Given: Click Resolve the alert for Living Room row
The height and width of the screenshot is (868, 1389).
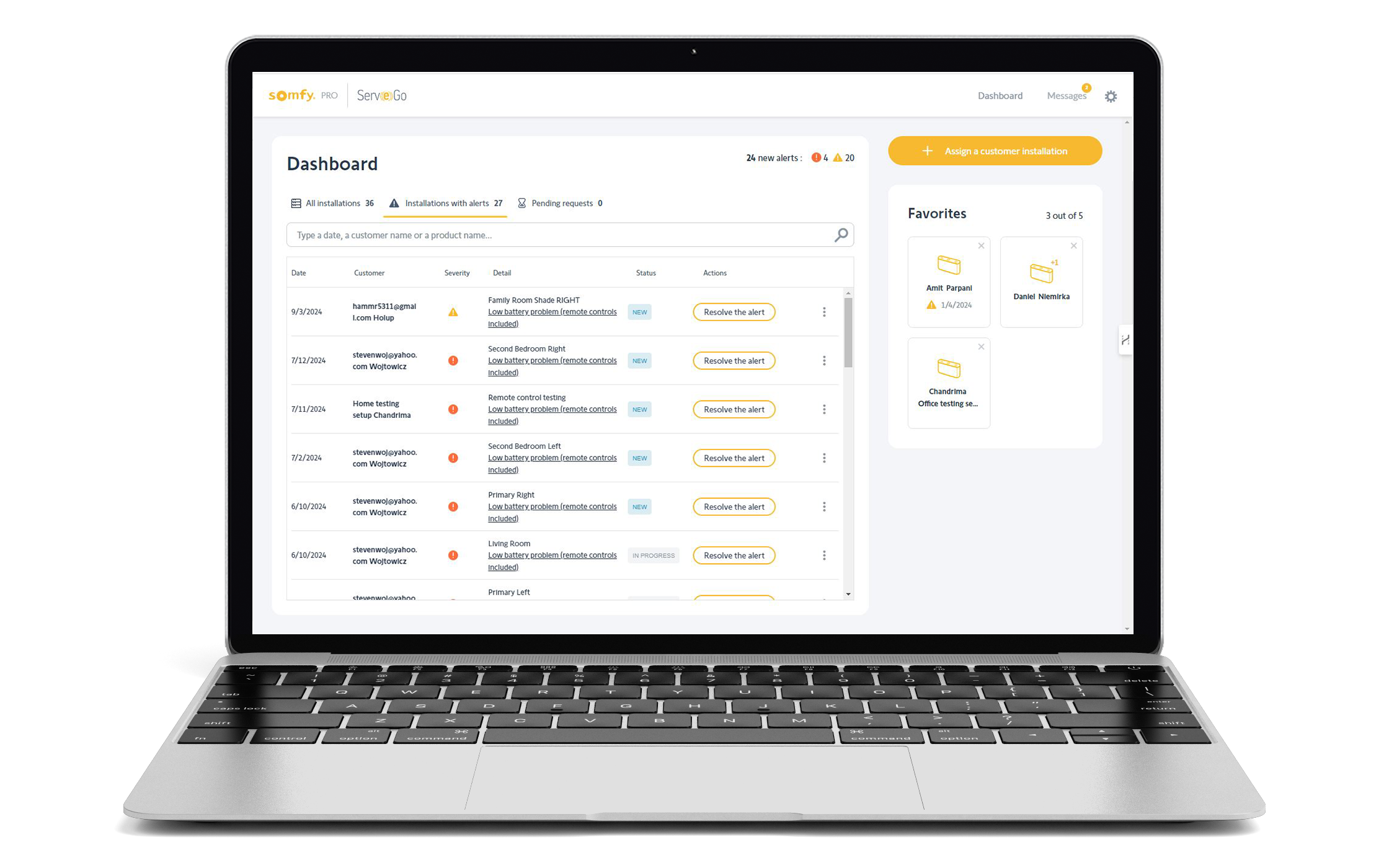Looking at the screenshot, I should pos(733,555).
